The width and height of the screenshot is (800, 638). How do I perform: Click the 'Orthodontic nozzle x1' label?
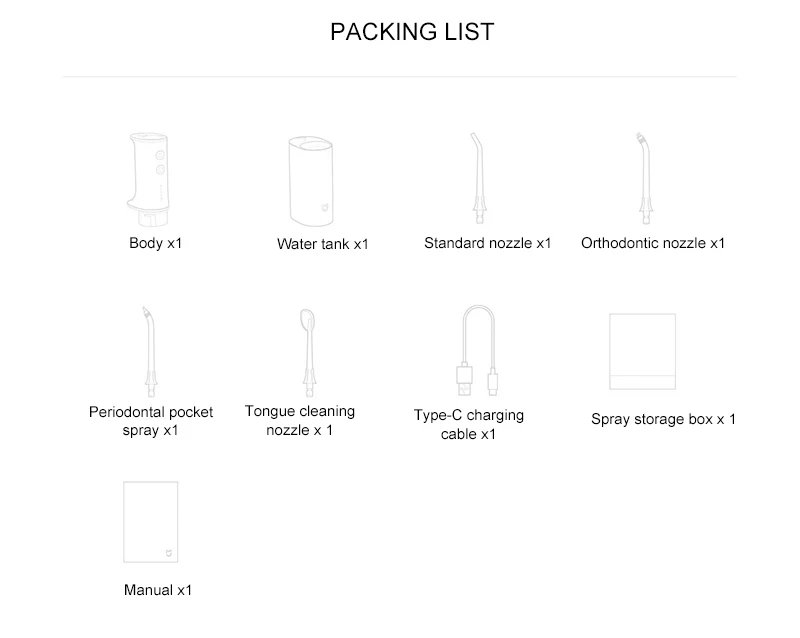[653, 243]
